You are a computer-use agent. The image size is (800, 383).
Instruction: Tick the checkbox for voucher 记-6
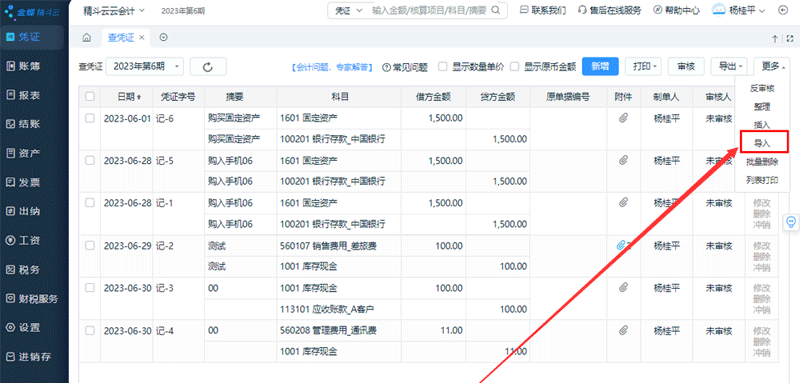click(90, 118)
